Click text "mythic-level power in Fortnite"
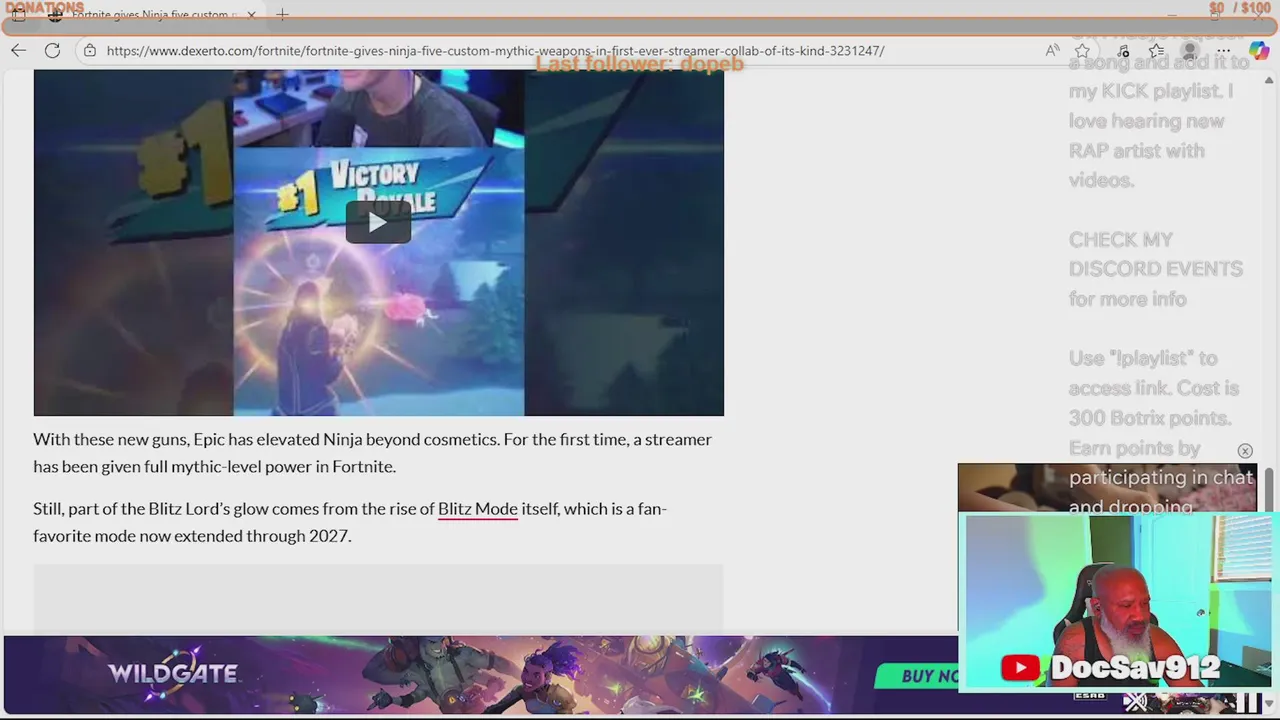The image size is (1280, 720). coord(282,466)
